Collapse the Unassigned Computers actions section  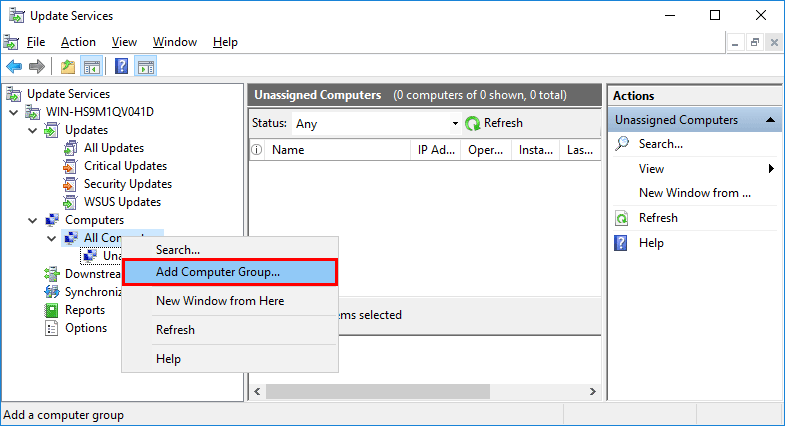click(770, 120)
